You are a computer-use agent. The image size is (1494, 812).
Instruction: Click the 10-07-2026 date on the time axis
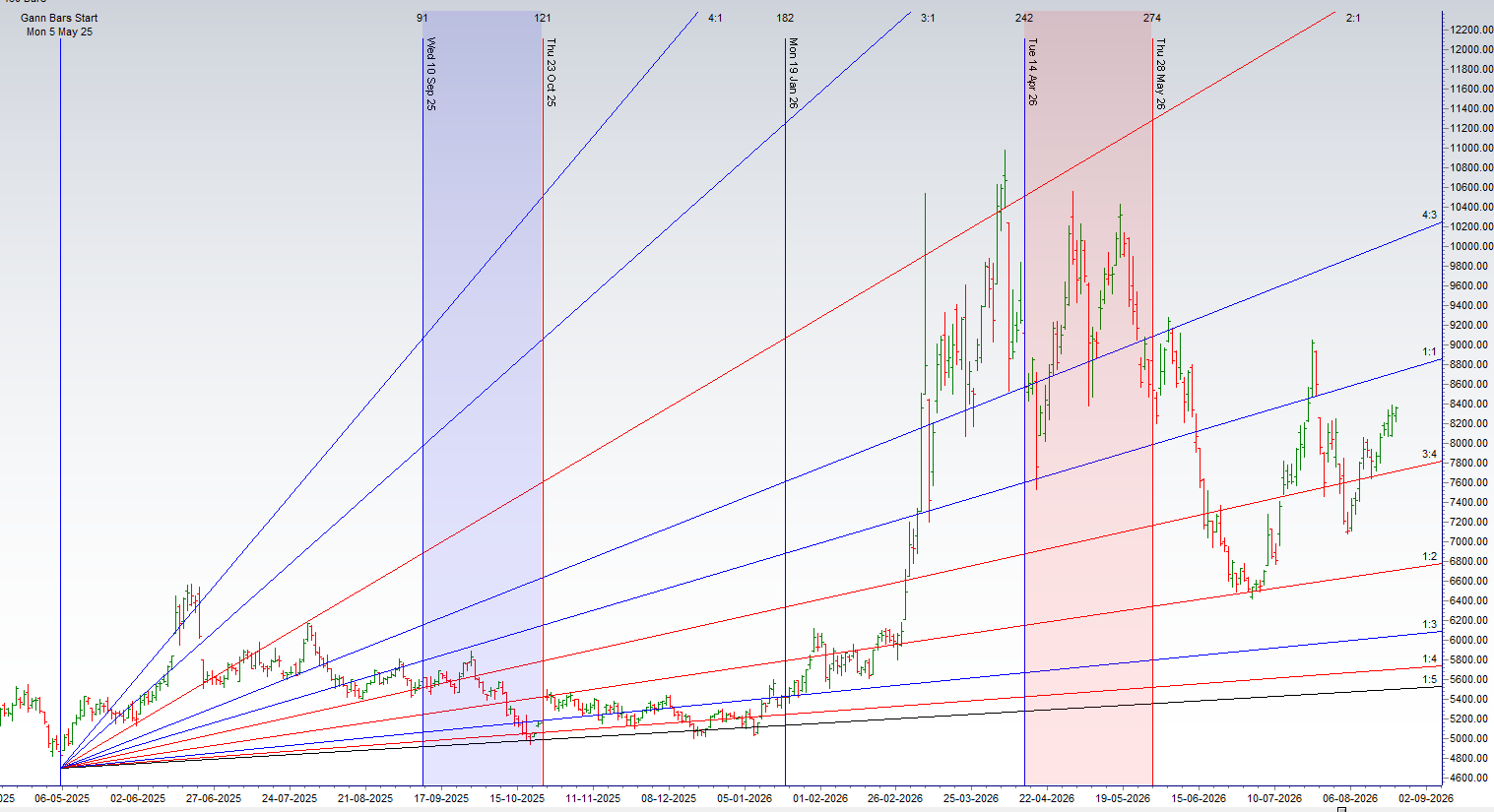1274,798
